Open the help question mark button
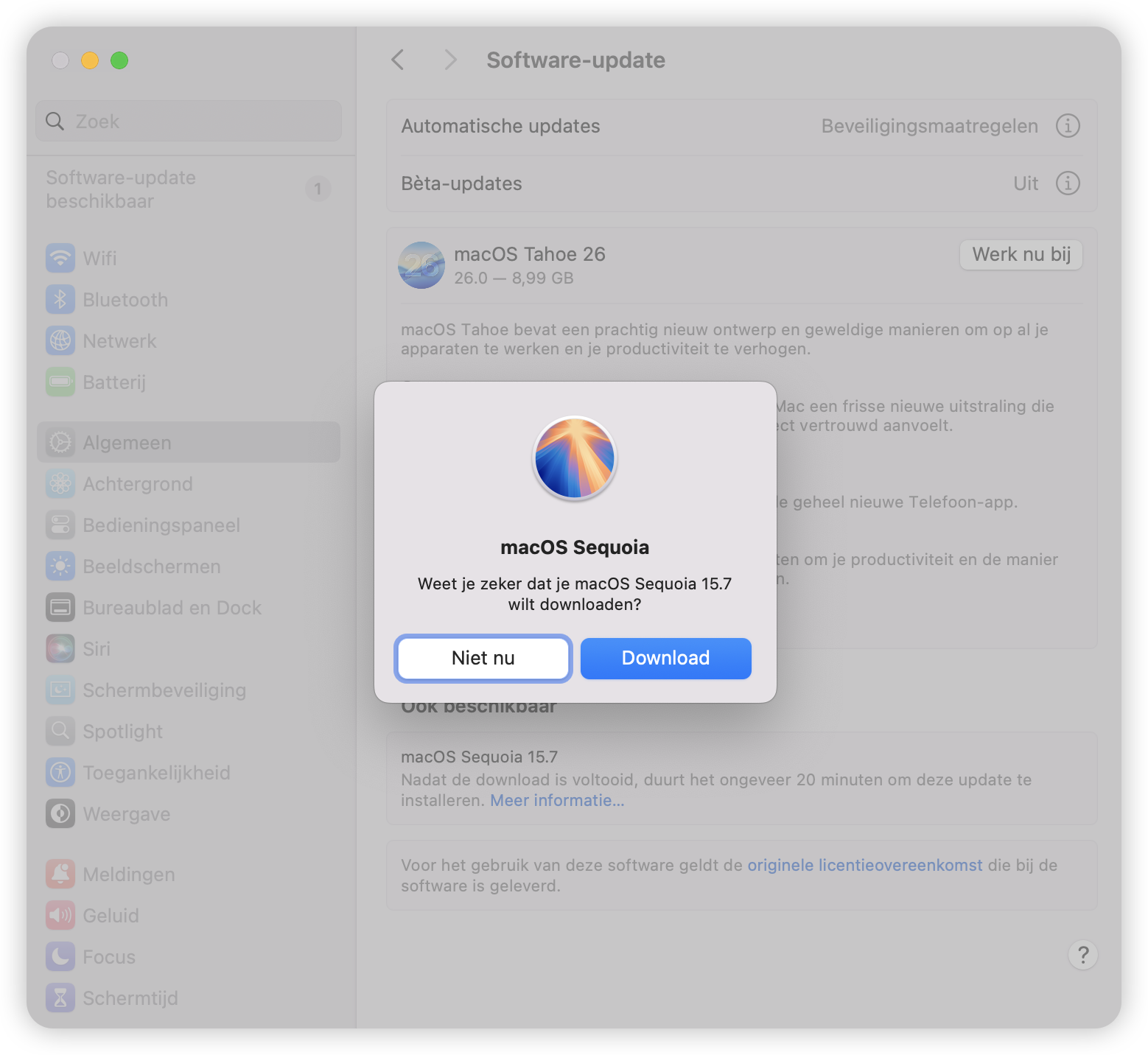 pyautogui.click(x=1083, y=955)
